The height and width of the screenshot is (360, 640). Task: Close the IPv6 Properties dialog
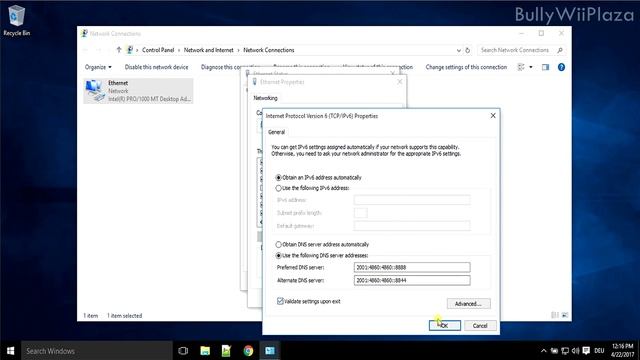click(493, 116)
